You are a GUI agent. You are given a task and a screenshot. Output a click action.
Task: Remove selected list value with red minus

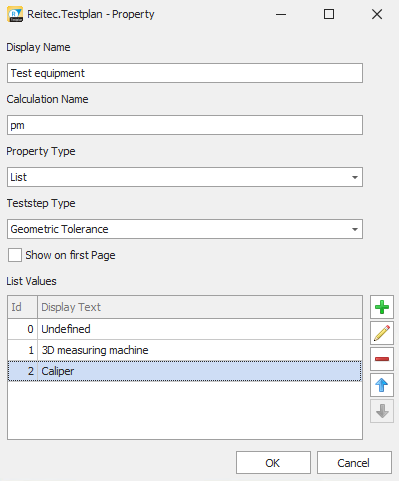pos(382,359)
